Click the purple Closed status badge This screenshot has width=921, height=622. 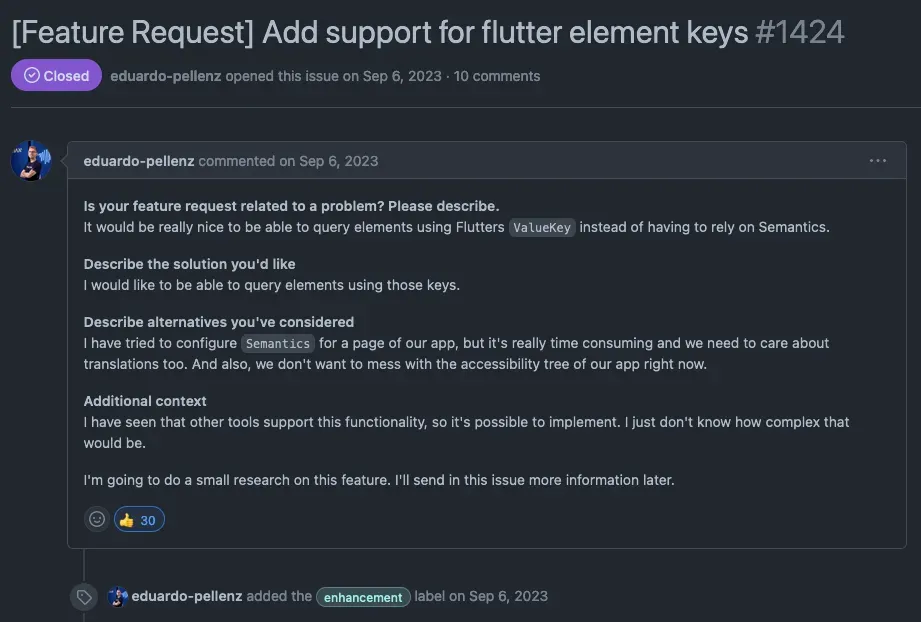(56, 76)
